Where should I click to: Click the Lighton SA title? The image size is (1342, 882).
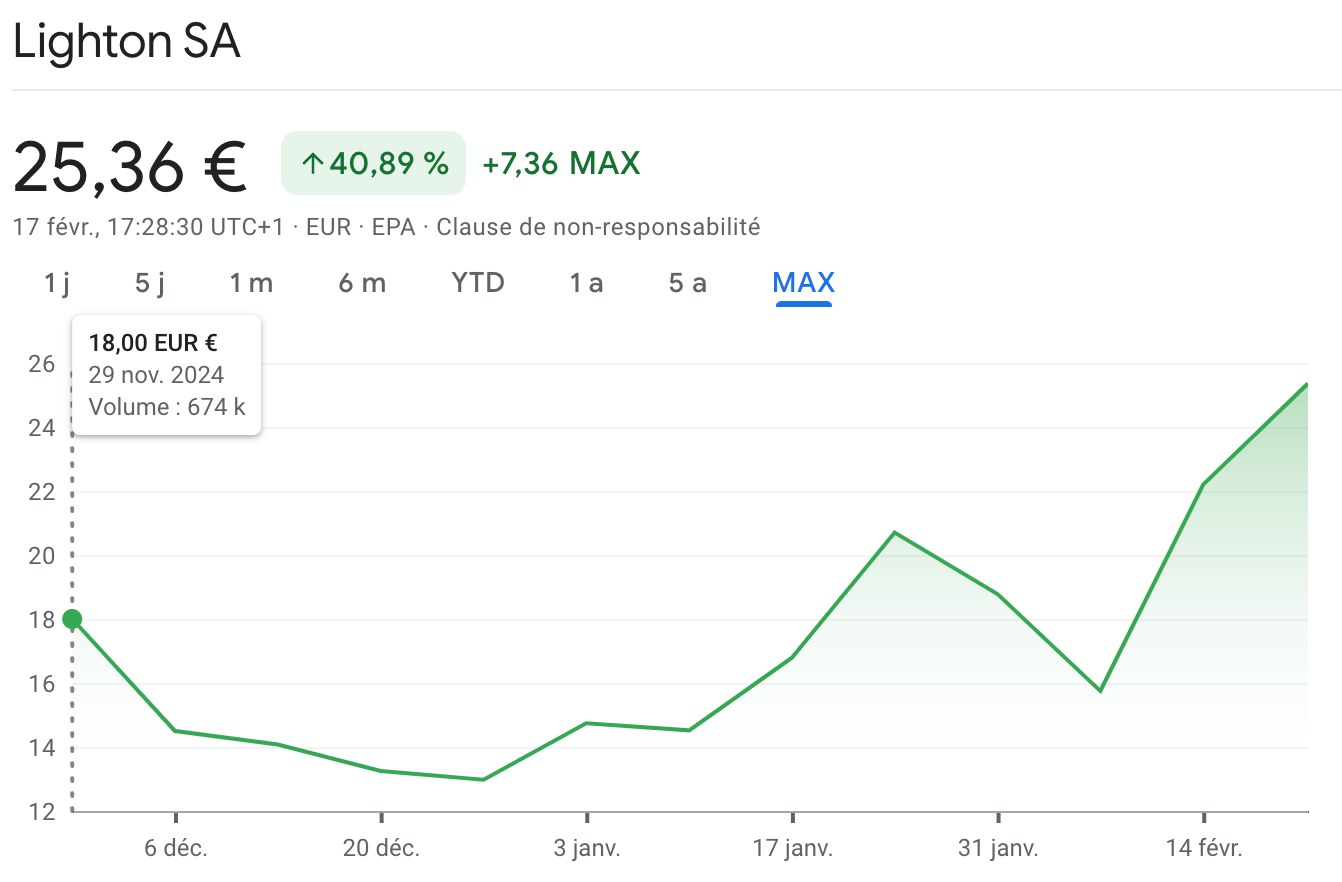pyautogui.click(x=127, y=44)
